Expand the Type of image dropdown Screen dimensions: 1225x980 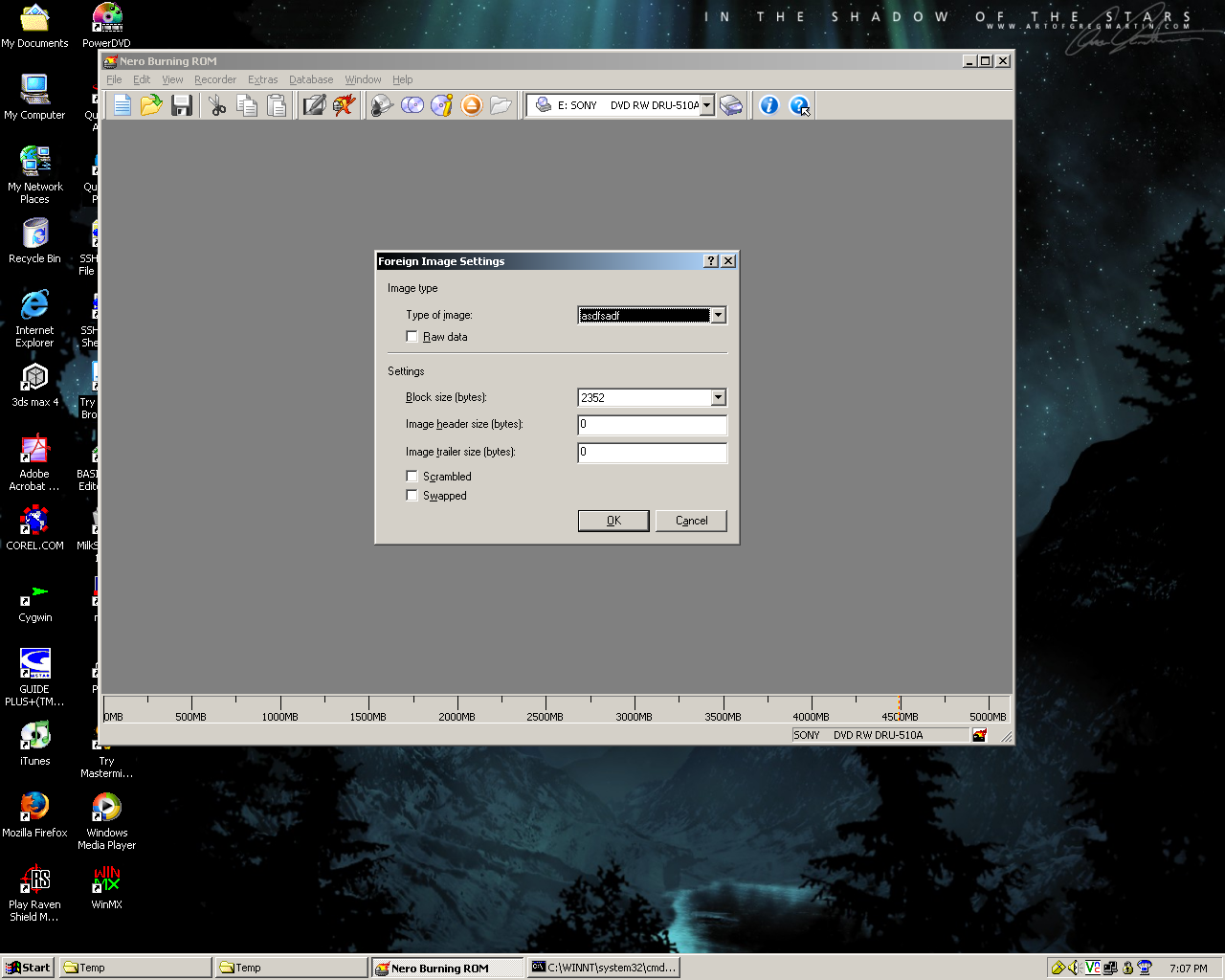[718, 316]
